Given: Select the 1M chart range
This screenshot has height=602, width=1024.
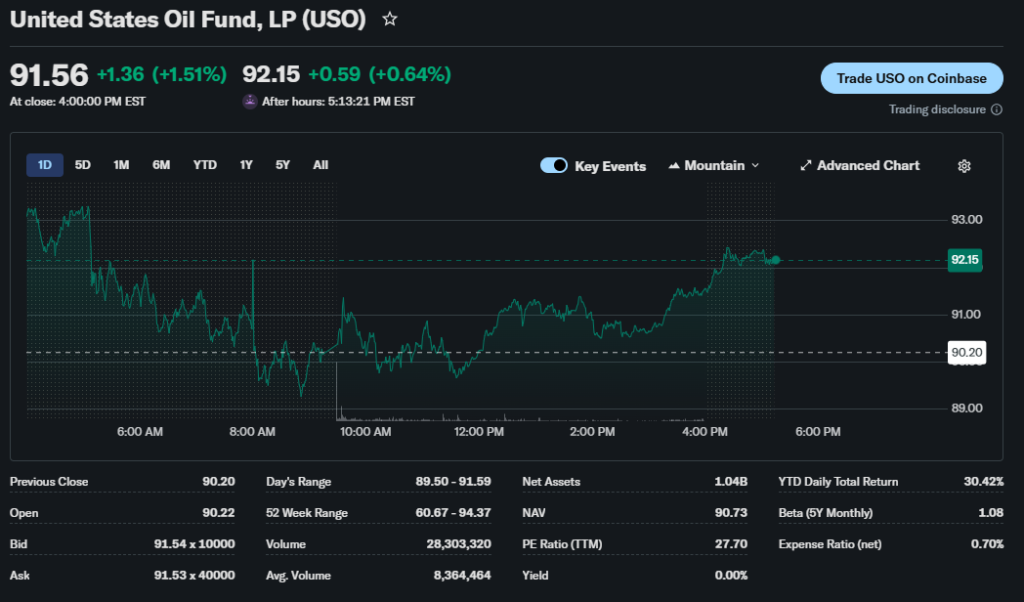Looking at the screenshot, I should coord(121,165).
